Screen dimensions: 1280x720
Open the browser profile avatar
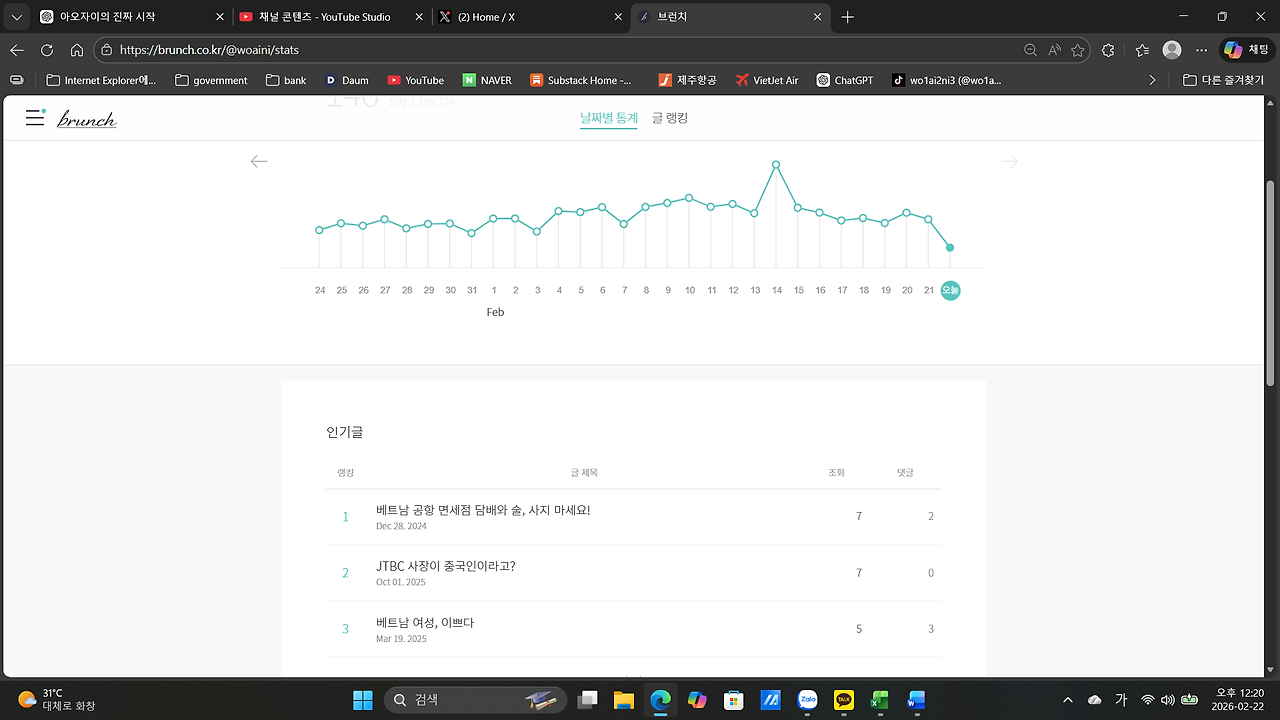click(x=1172, y=50)
